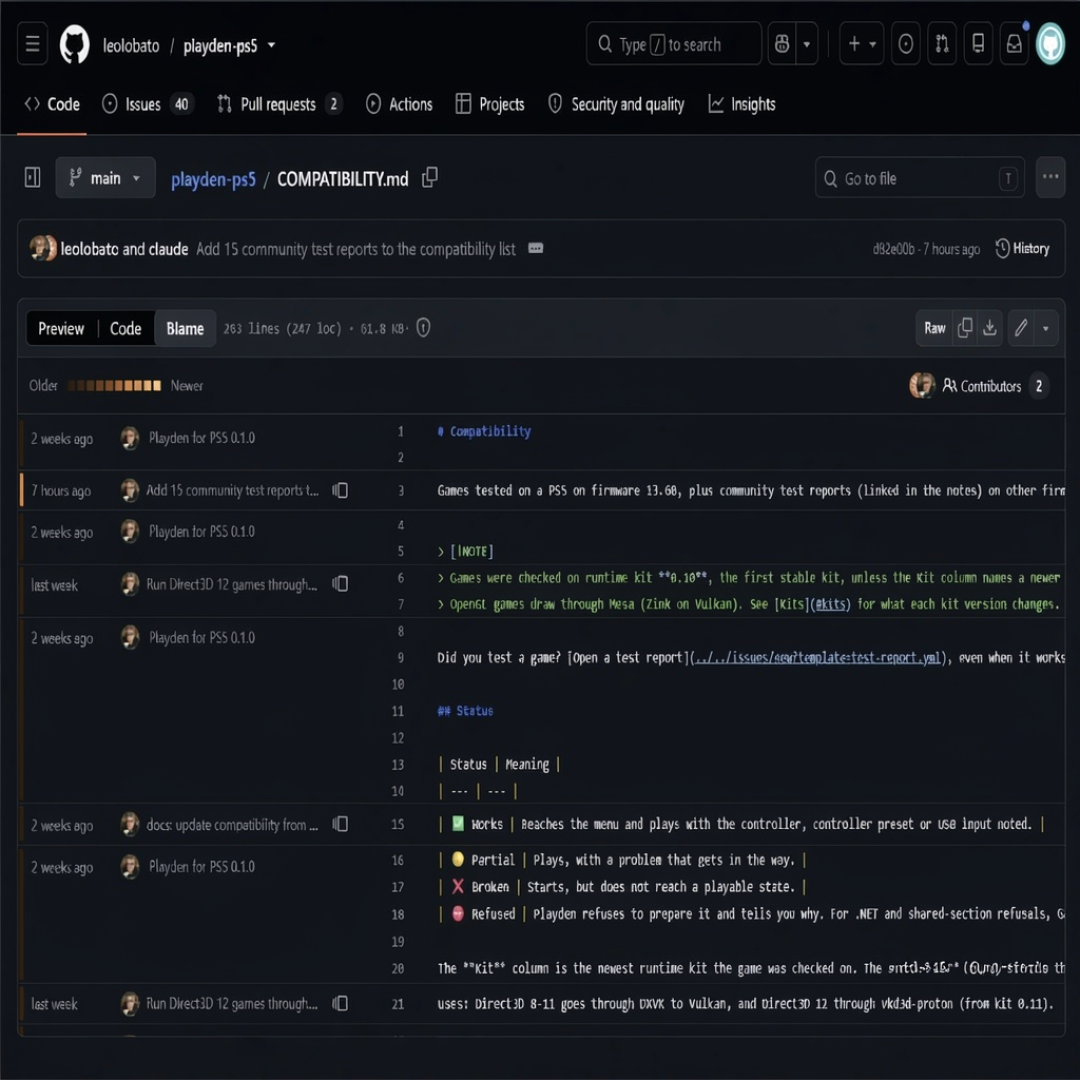Show file info icon next to 61.8 KB

[424, 328]
